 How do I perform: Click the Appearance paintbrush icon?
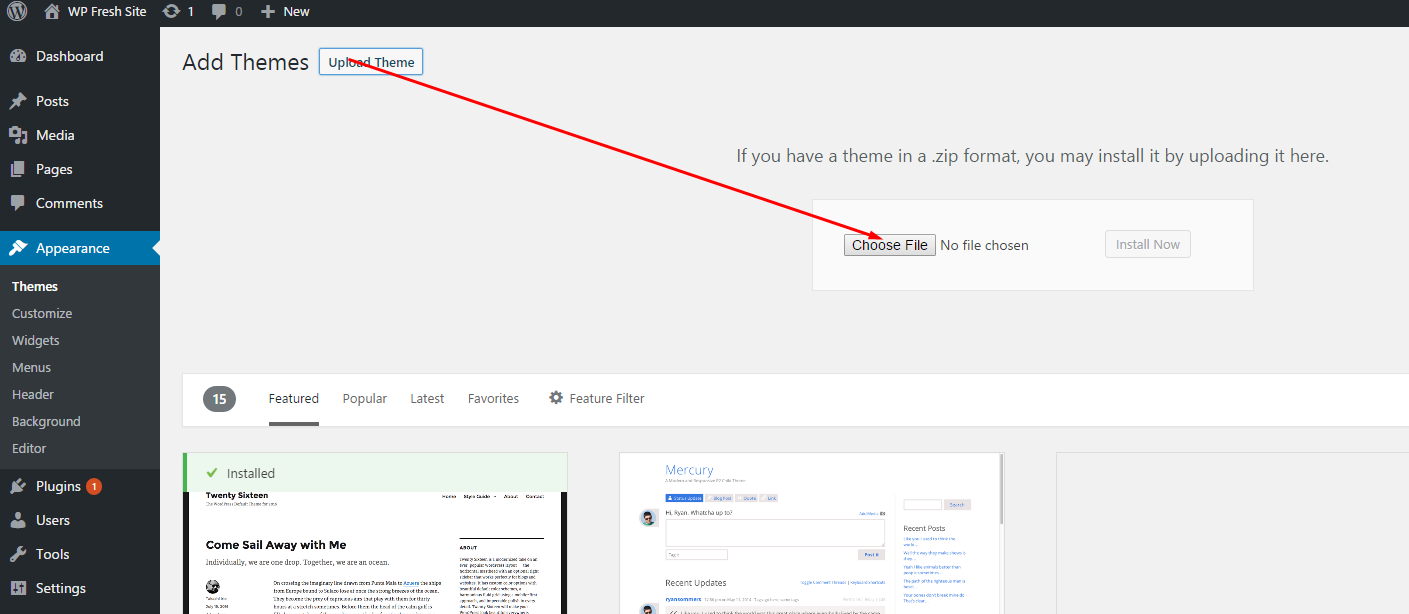[x=18, y=248]
